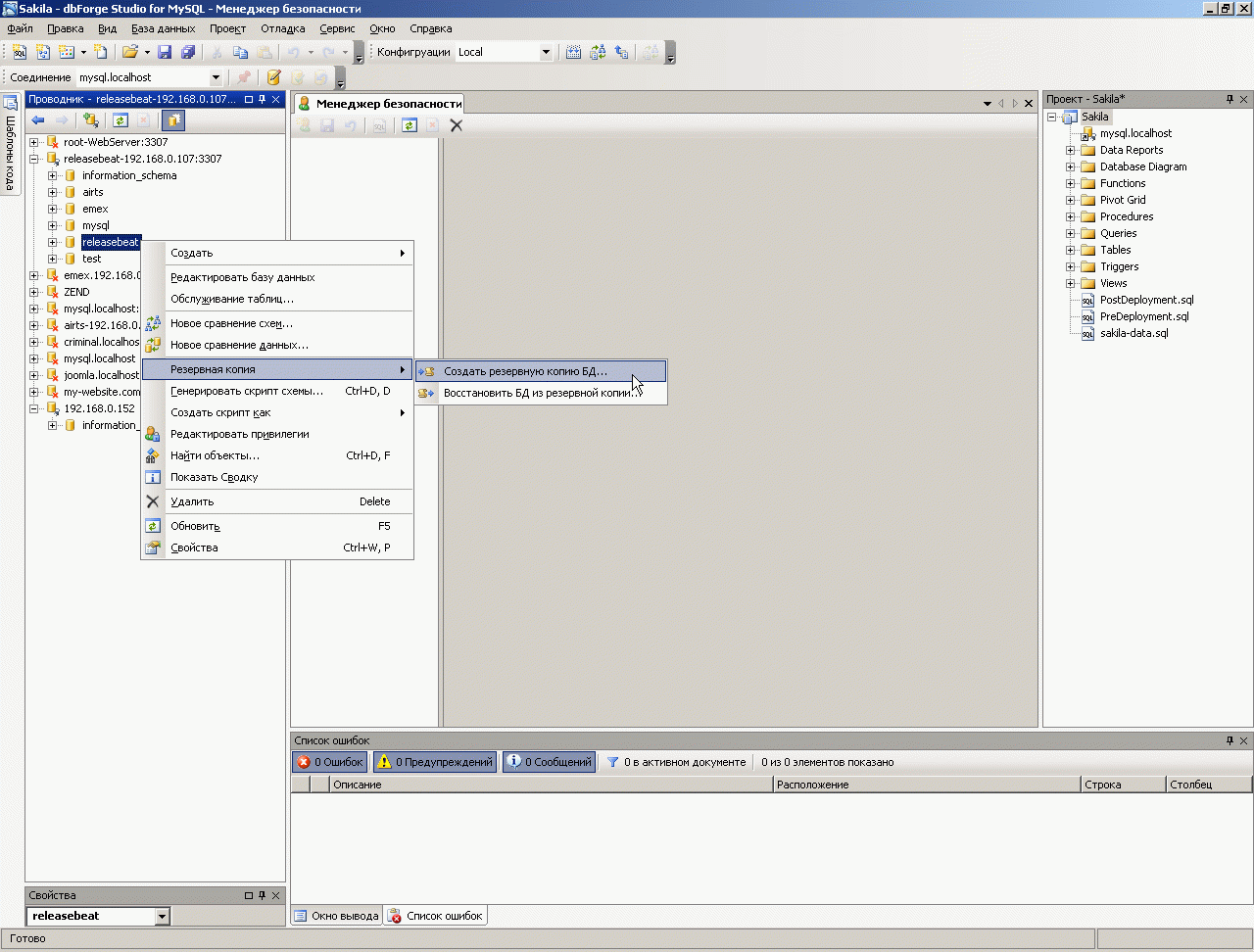The image size is (1254, 952).
Task: Select 'Обслуживание таблиц…' in the context menu
Action: tap(277, 299)
